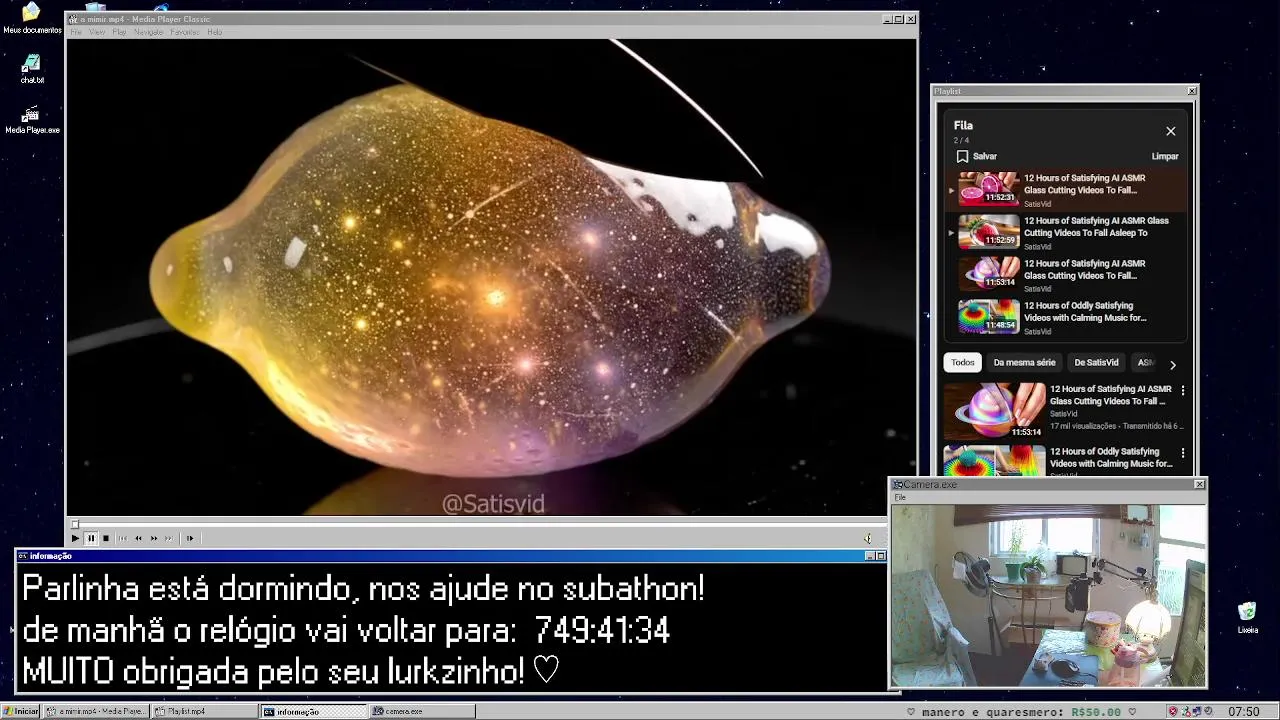
Task: Click the Salvar bookmark icon in the queue
Action: [x=962, y=156]
